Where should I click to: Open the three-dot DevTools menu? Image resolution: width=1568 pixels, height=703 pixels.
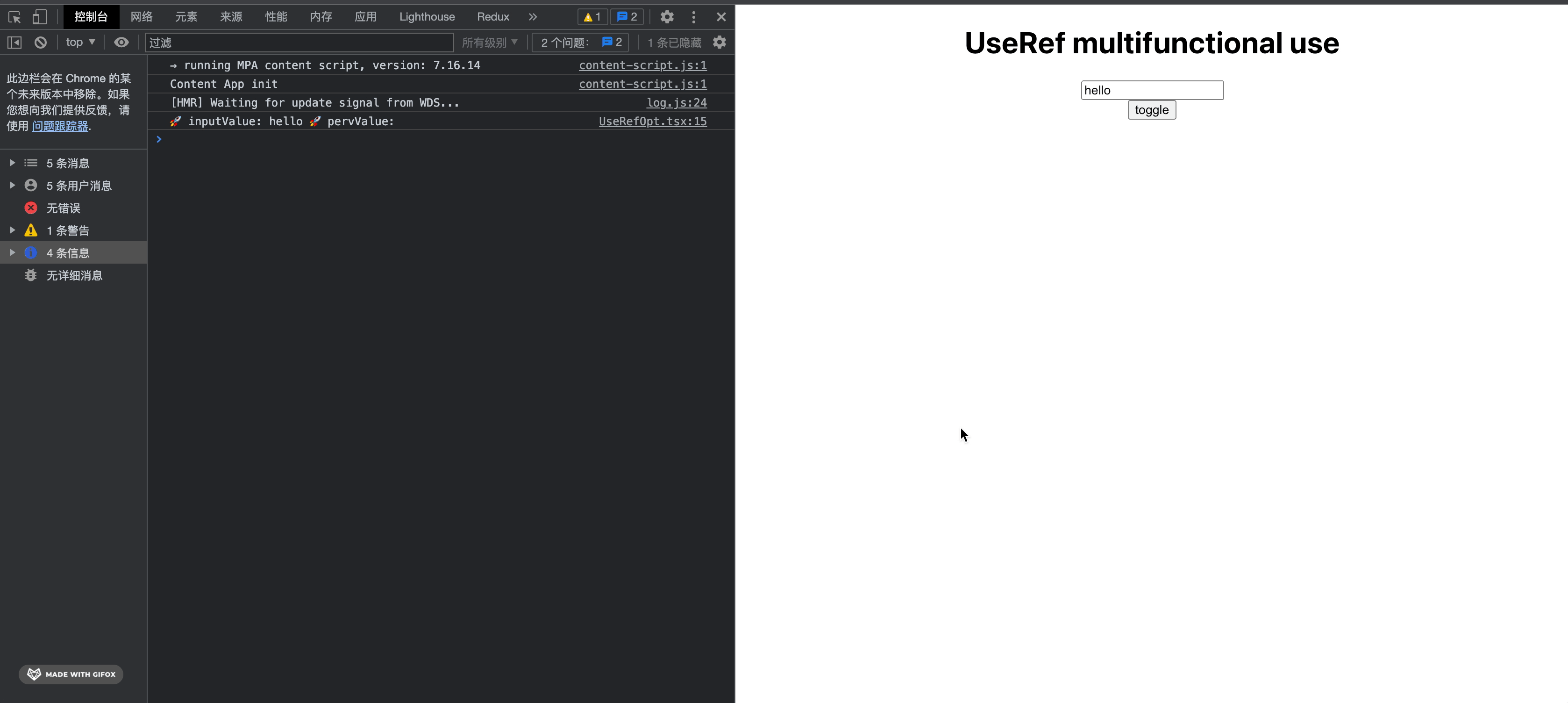coord(693,17)
